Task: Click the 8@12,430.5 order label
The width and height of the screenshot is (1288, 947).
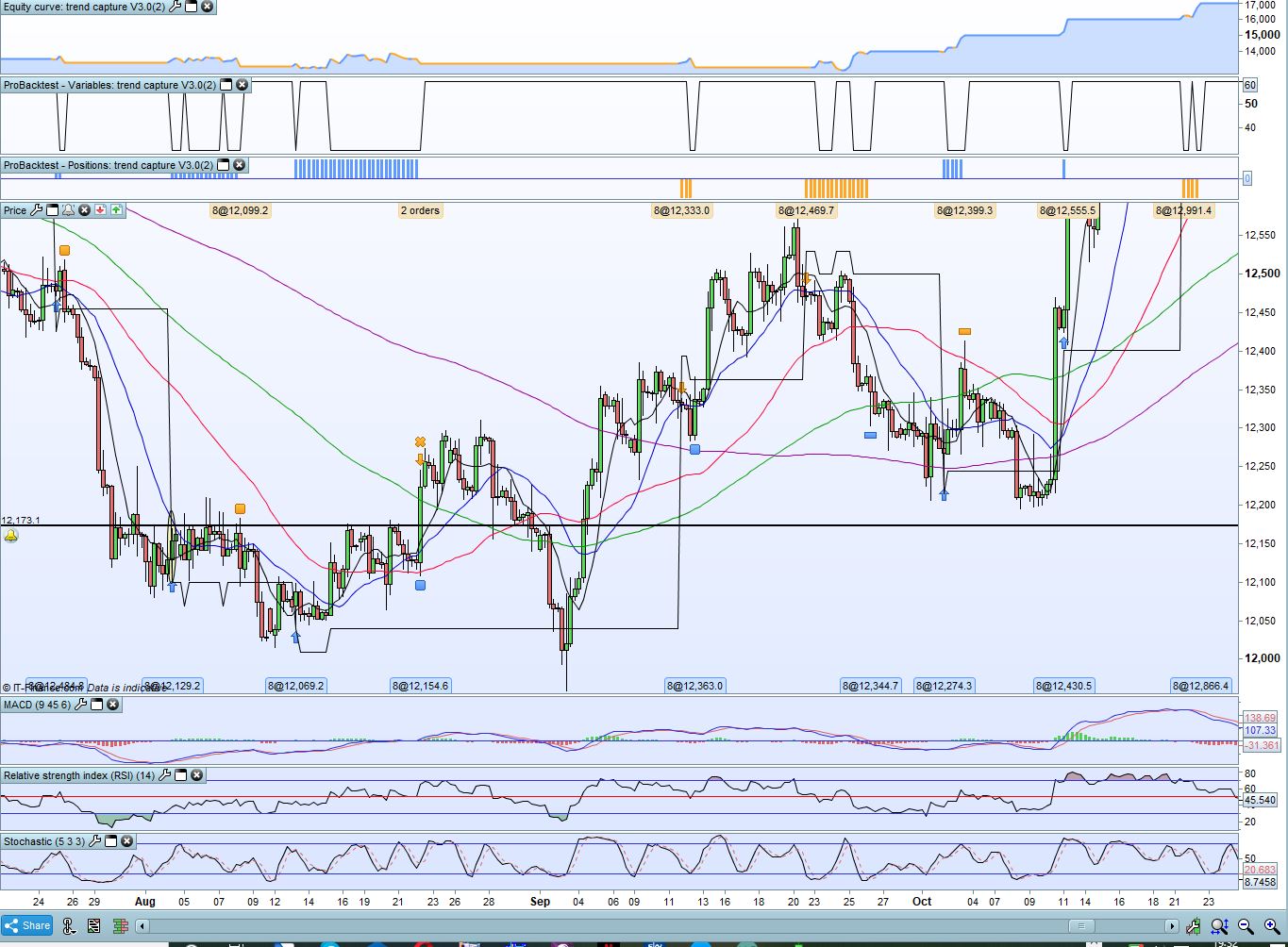Action: pos(1064,686)
